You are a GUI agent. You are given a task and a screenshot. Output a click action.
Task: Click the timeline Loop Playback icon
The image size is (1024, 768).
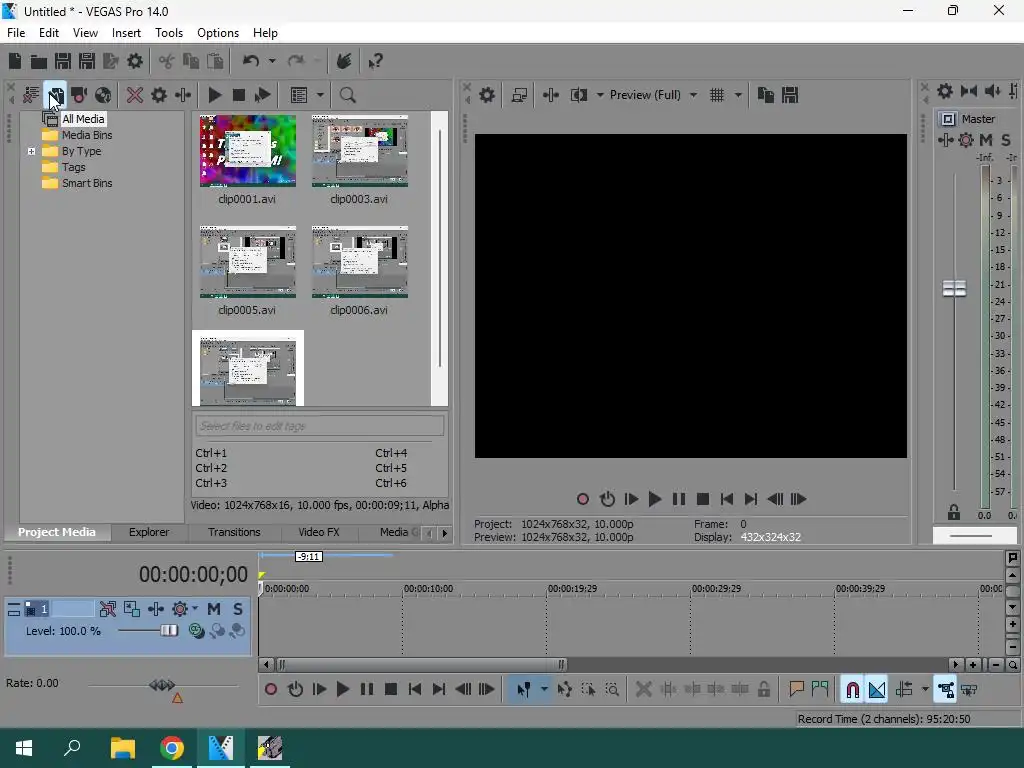(x=295, y=690)
